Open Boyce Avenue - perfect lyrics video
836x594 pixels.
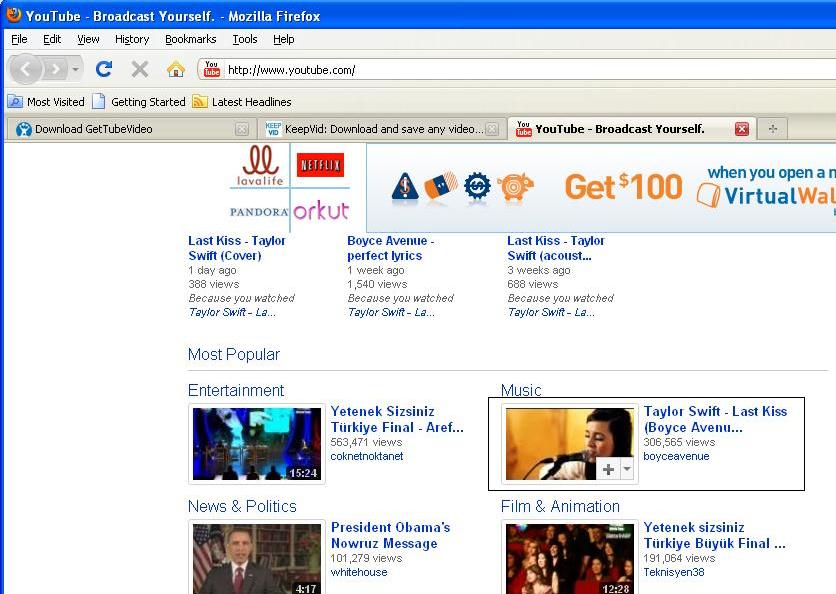pos(390,248)
